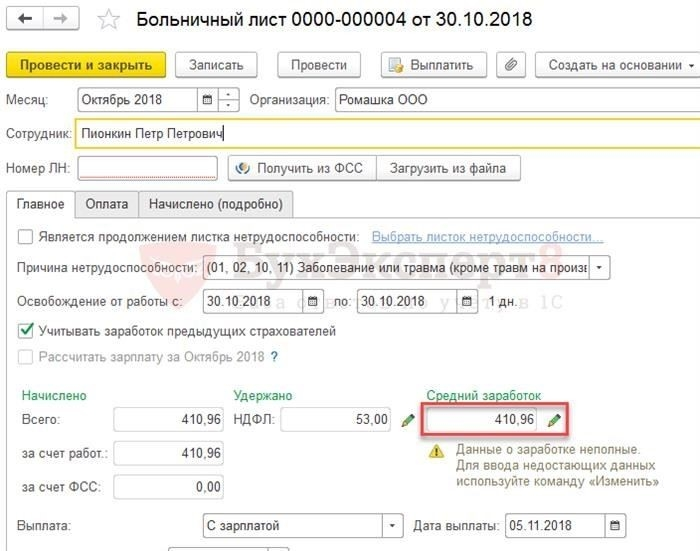Click the Дата выплаты field 05.11.2018
Viewport: 700px width, 551px height.
coord(555,526)
